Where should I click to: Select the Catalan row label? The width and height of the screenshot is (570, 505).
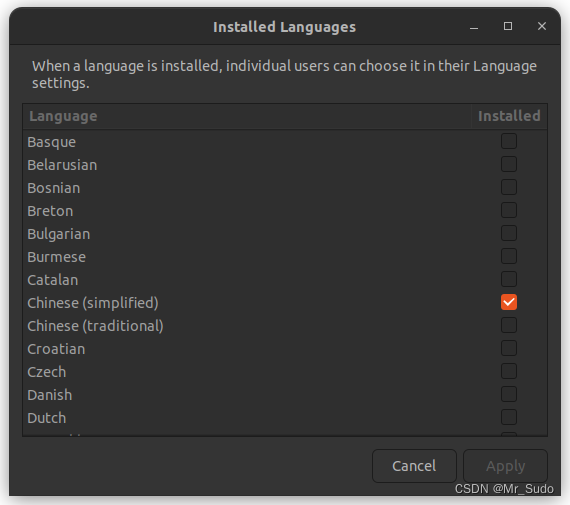click(53, 280)
